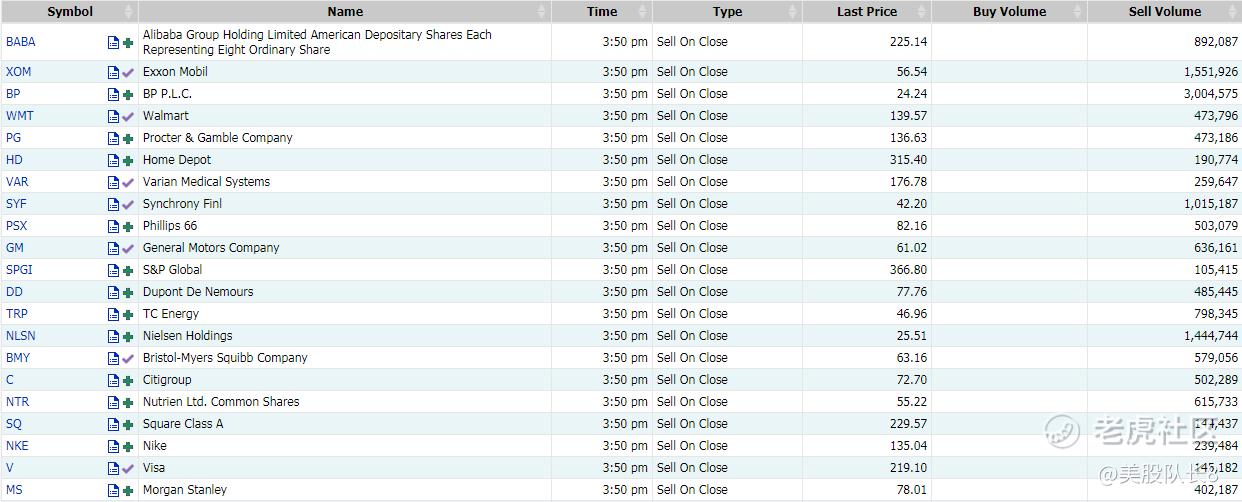1242x502 pixels.
Task: Open the VAR document icon
Action: click(113, 182)
